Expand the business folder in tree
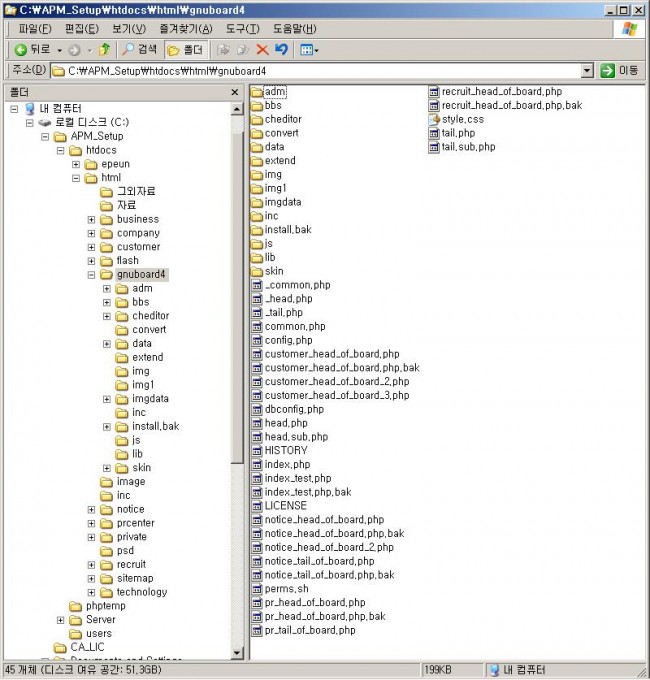Viewport: 650px width, 680px height. click(92, 219)
